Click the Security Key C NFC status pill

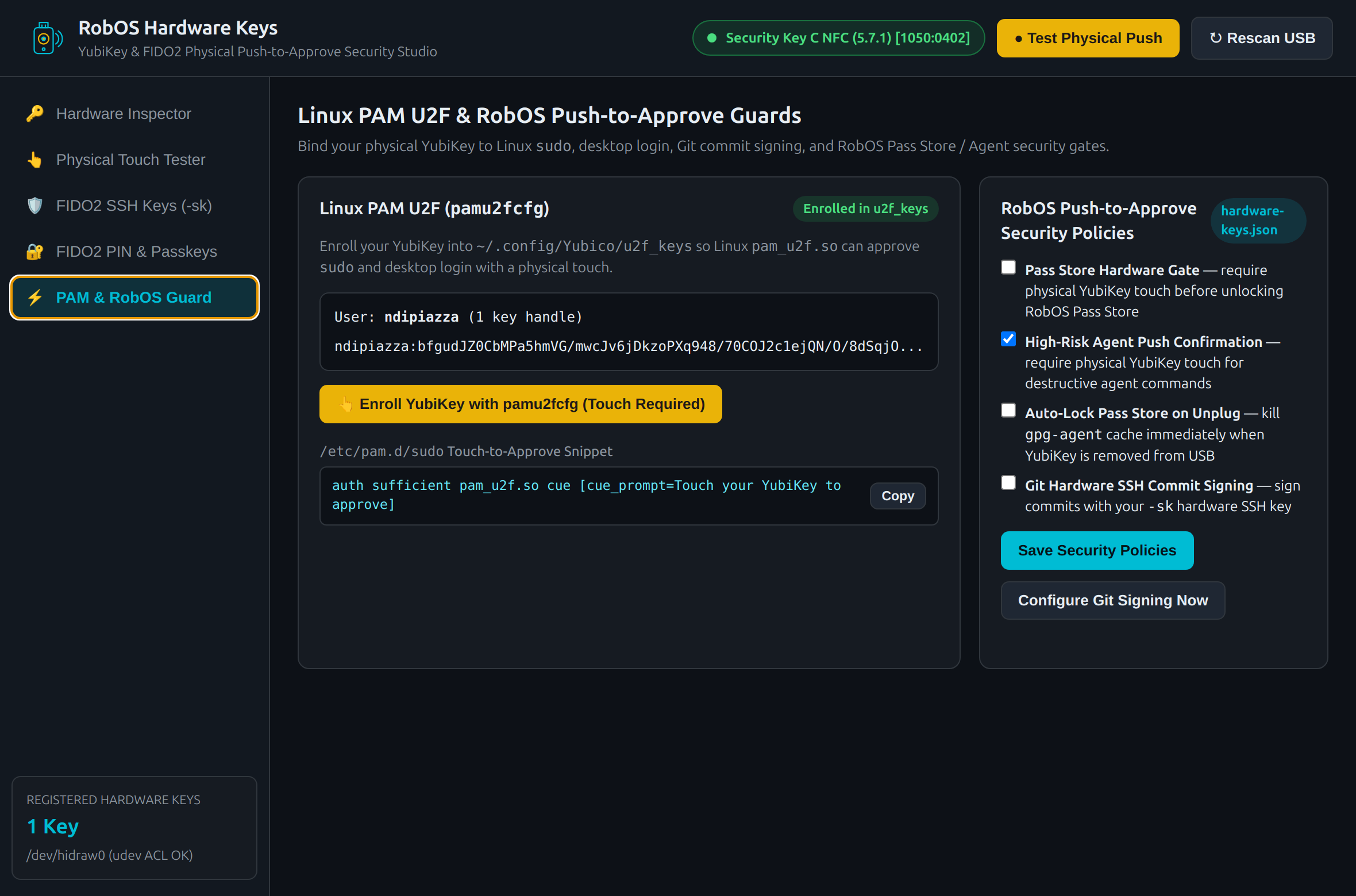838,38
